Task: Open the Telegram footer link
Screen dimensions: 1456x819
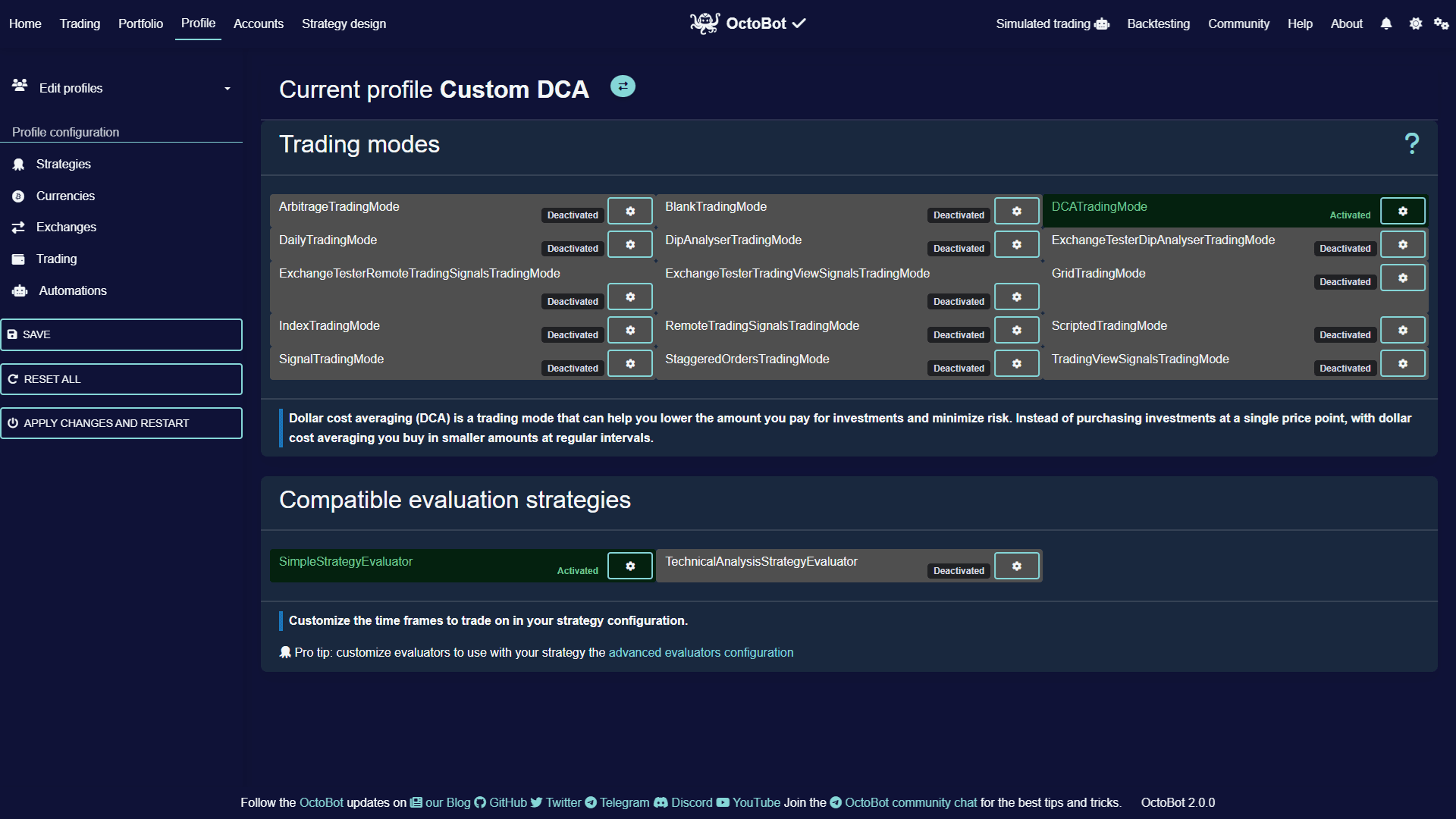Action: (617, 802)
